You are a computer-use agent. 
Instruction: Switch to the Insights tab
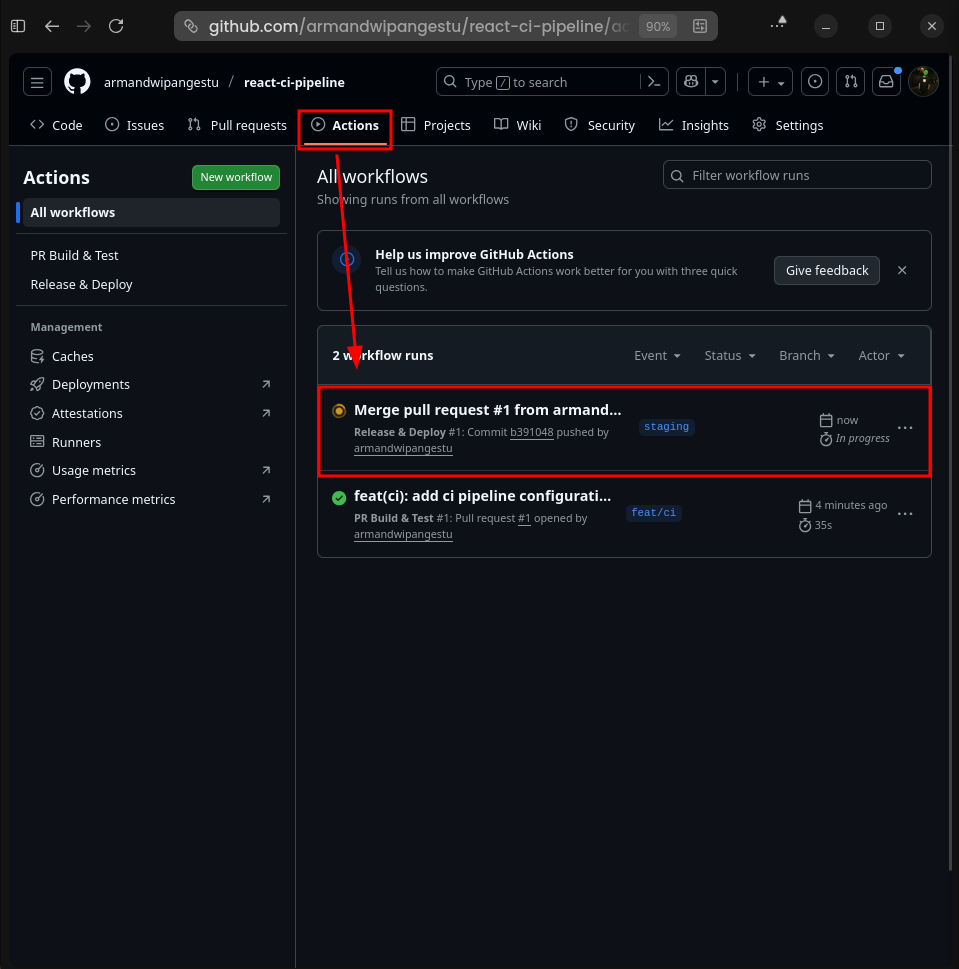[694, 125]
